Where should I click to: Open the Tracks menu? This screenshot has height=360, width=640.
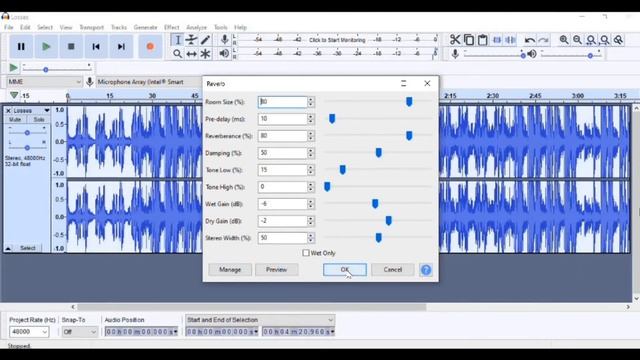tap(119, 27)
